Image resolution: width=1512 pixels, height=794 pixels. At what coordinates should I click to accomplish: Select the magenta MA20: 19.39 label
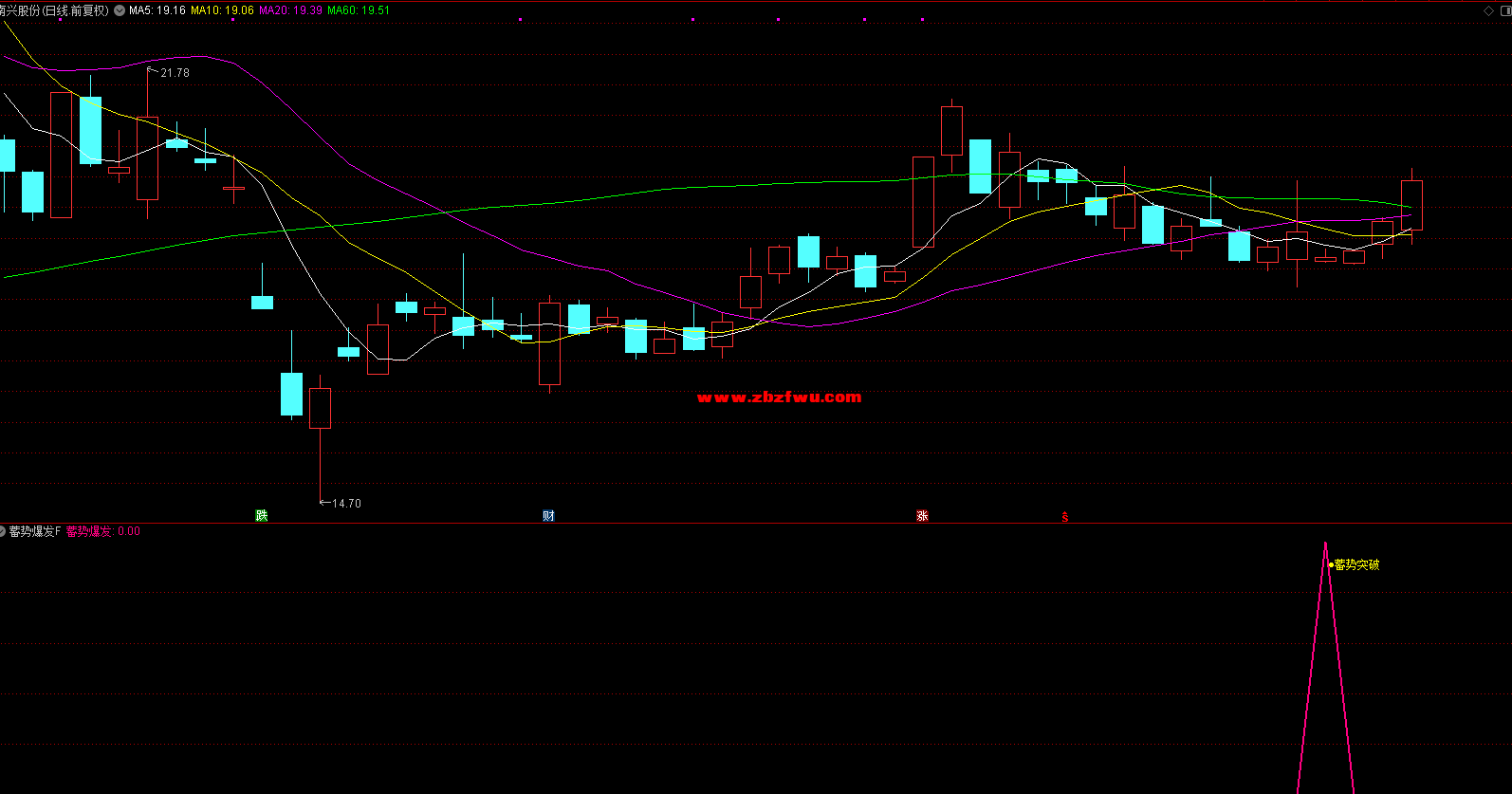[290, 10]
